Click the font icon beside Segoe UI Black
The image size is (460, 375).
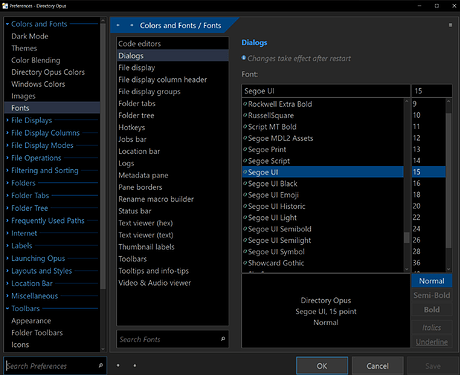245,183
